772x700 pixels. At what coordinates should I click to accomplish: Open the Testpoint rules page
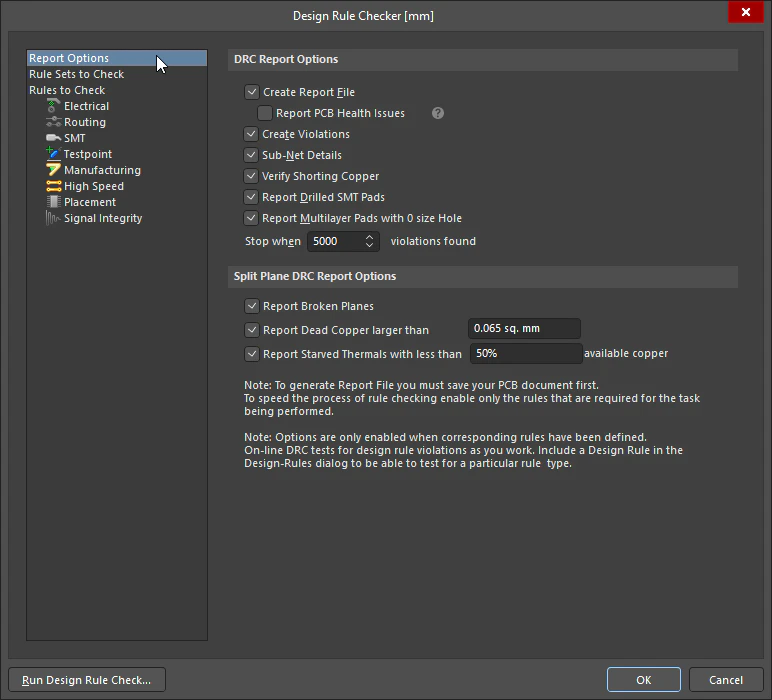click(x=88, y=154)
